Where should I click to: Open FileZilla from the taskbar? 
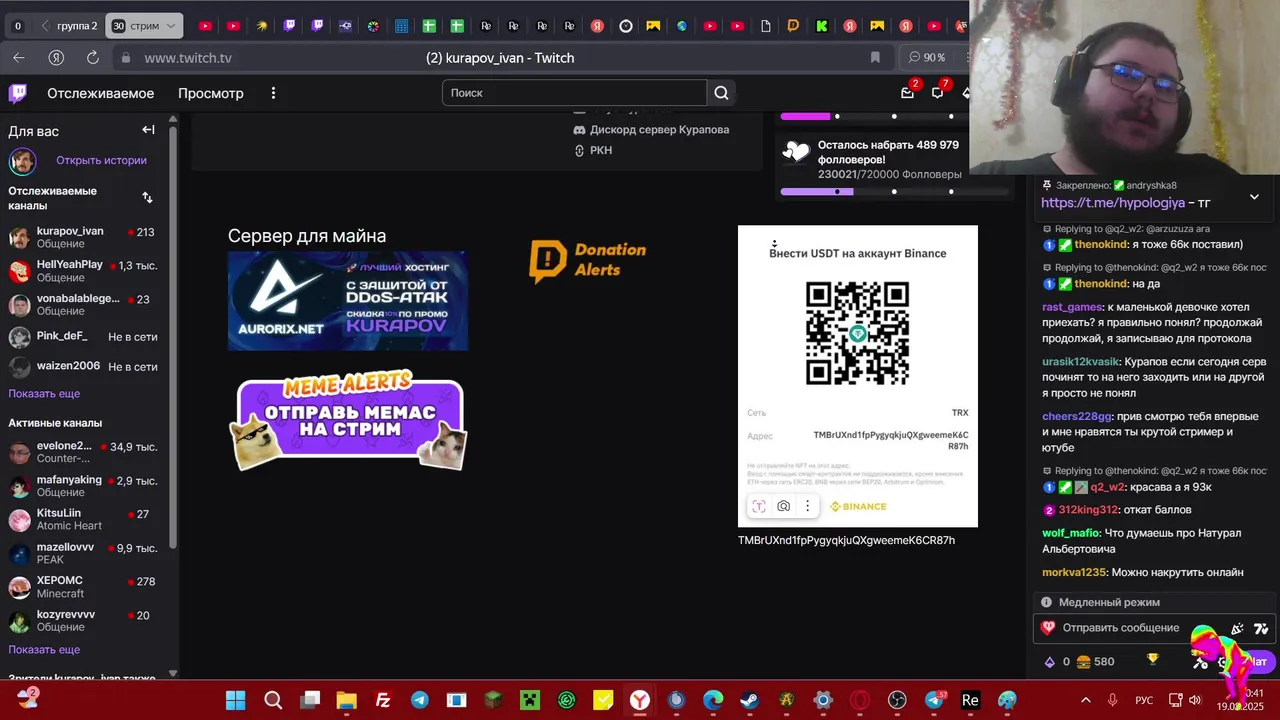pos(383,700)
